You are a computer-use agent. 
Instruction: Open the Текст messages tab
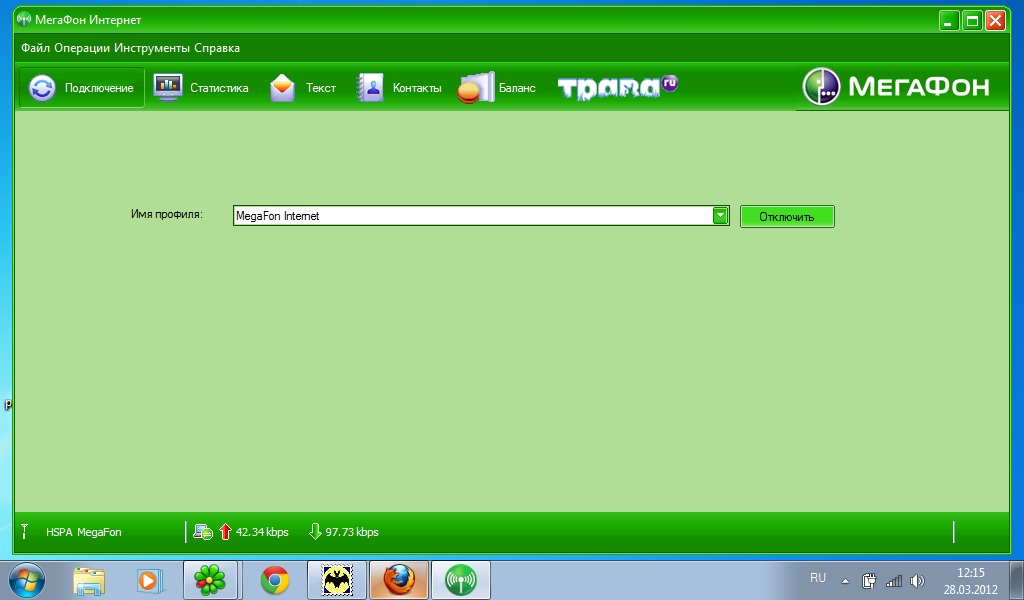[302, 87]
